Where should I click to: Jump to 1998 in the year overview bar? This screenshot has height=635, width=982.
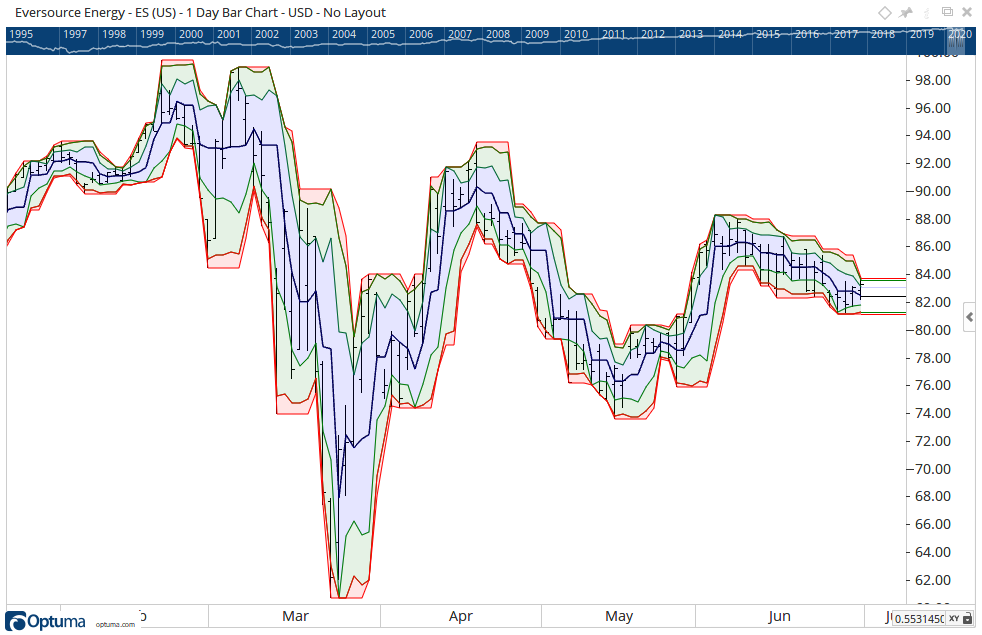point(114,34)
